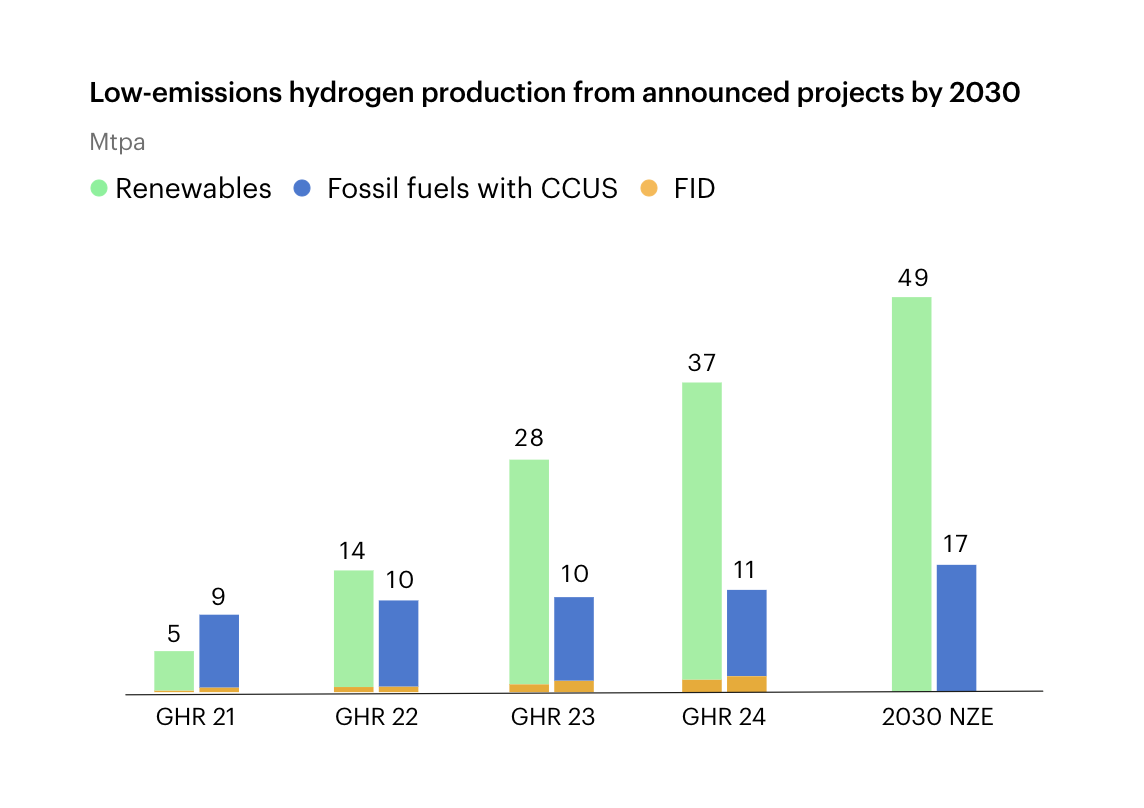Click the blue GHR 24 bar labeled 11
Viewport: 1144px width, 808px height.
click(746, 632)
